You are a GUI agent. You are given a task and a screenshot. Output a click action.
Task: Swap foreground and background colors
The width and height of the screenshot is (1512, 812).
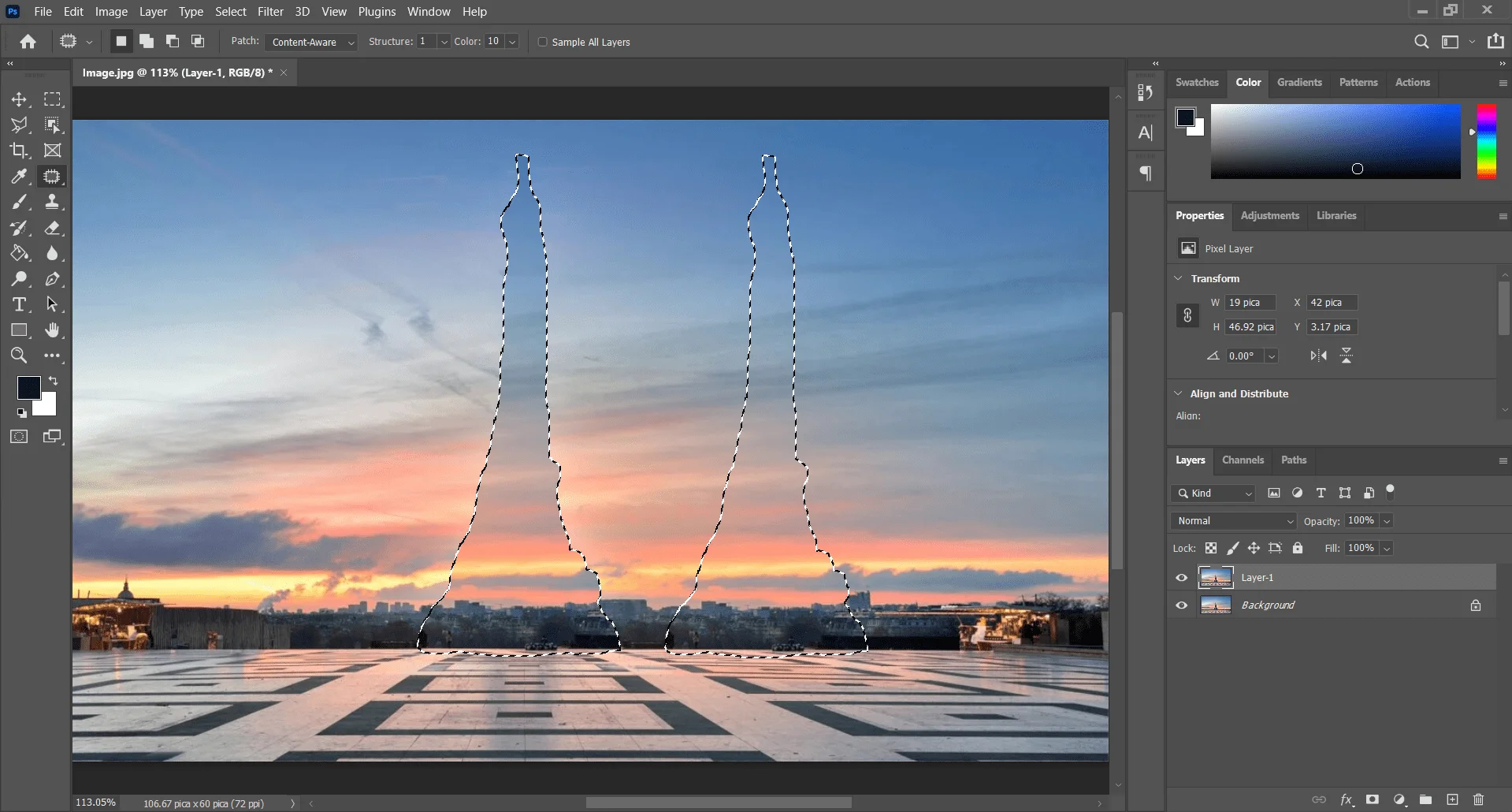[54, 381]
